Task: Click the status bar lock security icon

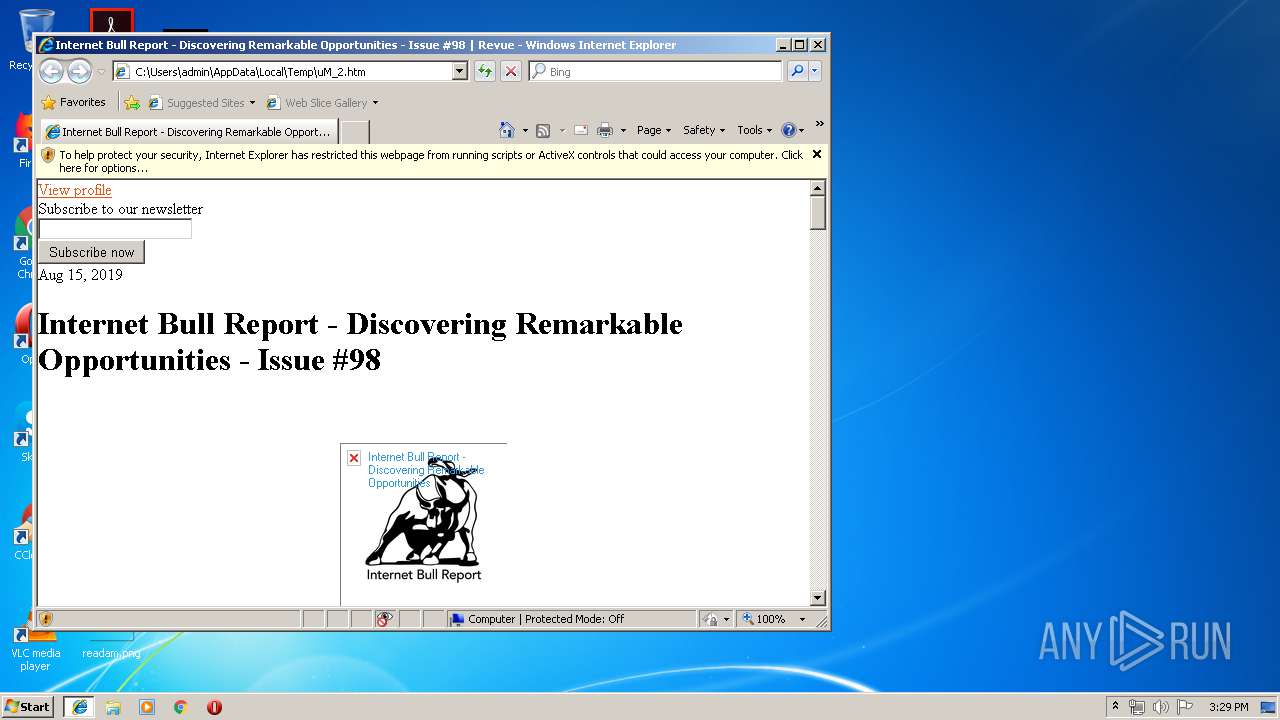Action: click(x=709, y=619)
